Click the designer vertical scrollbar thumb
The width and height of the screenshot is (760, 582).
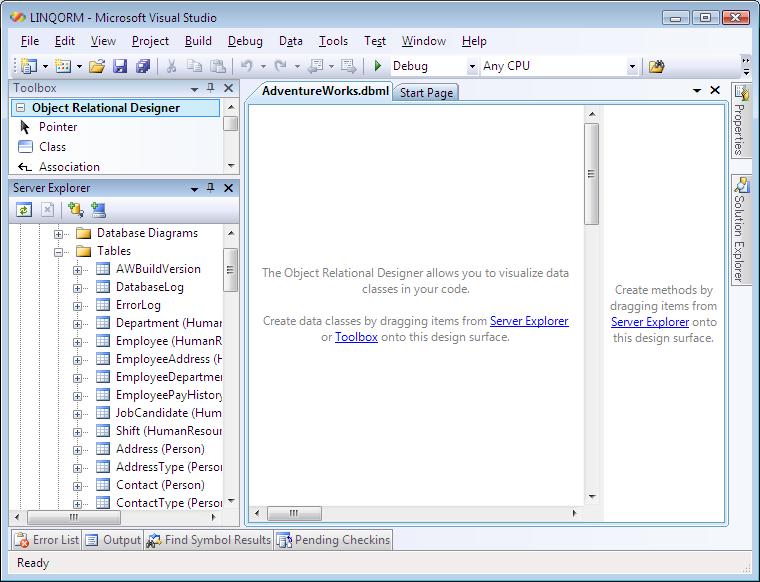pos(591,174)
